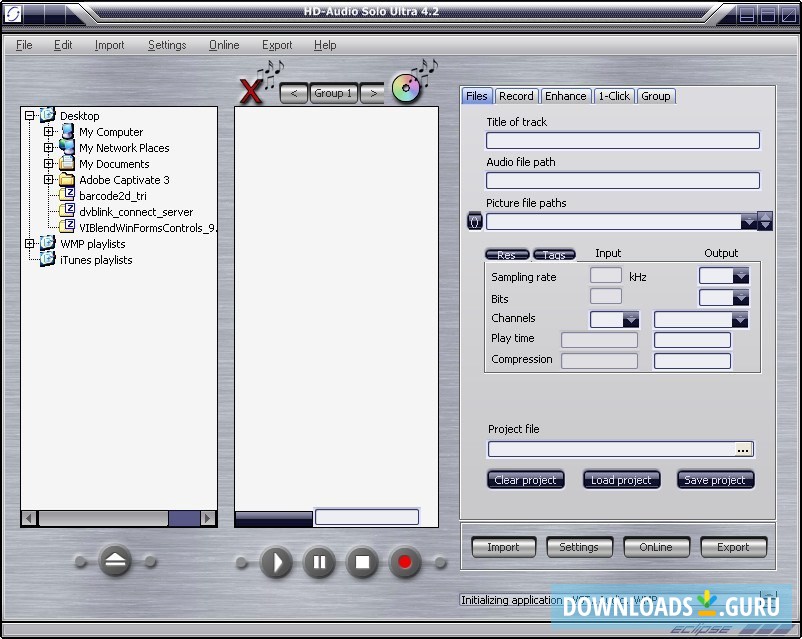
Task: Click the bottom Export button
Action: coord(733,547)
